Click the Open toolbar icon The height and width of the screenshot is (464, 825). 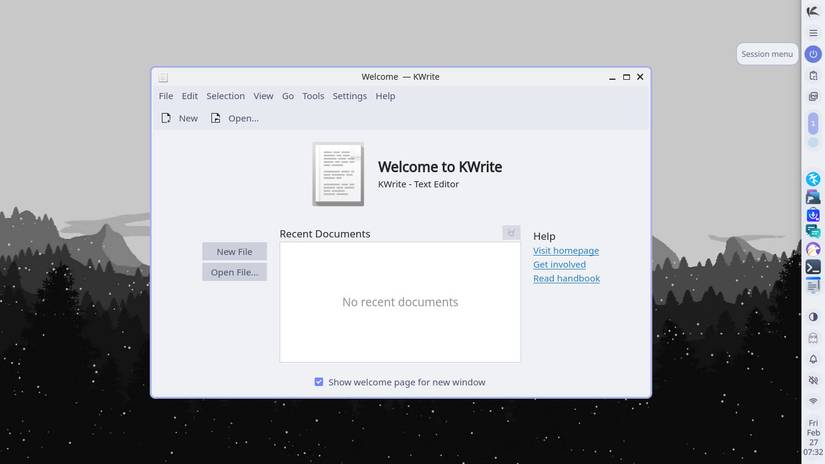pyautogui.click(x=215, y=118)
